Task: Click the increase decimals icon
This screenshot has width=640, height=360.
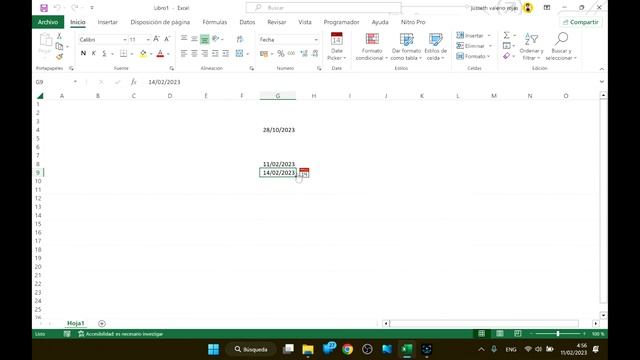Action: point(304,53)
